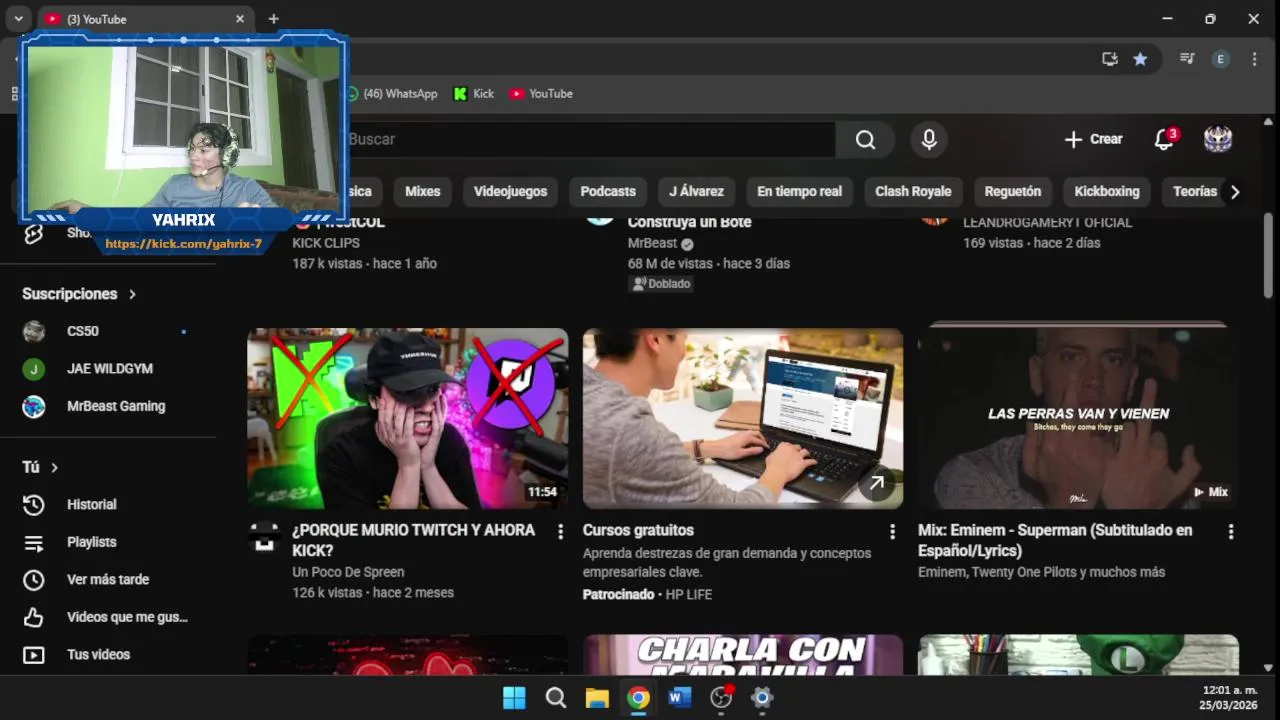Open Chrome three-dot menu
This screenshot has width=1280, height=720.
tap(1254, 59)
